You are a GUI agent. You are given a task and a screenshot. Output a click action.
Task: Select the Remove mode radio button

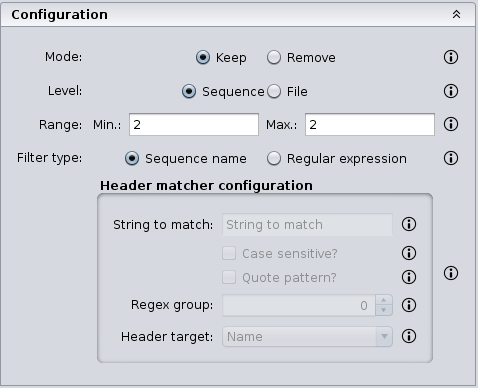pos(274,57)
